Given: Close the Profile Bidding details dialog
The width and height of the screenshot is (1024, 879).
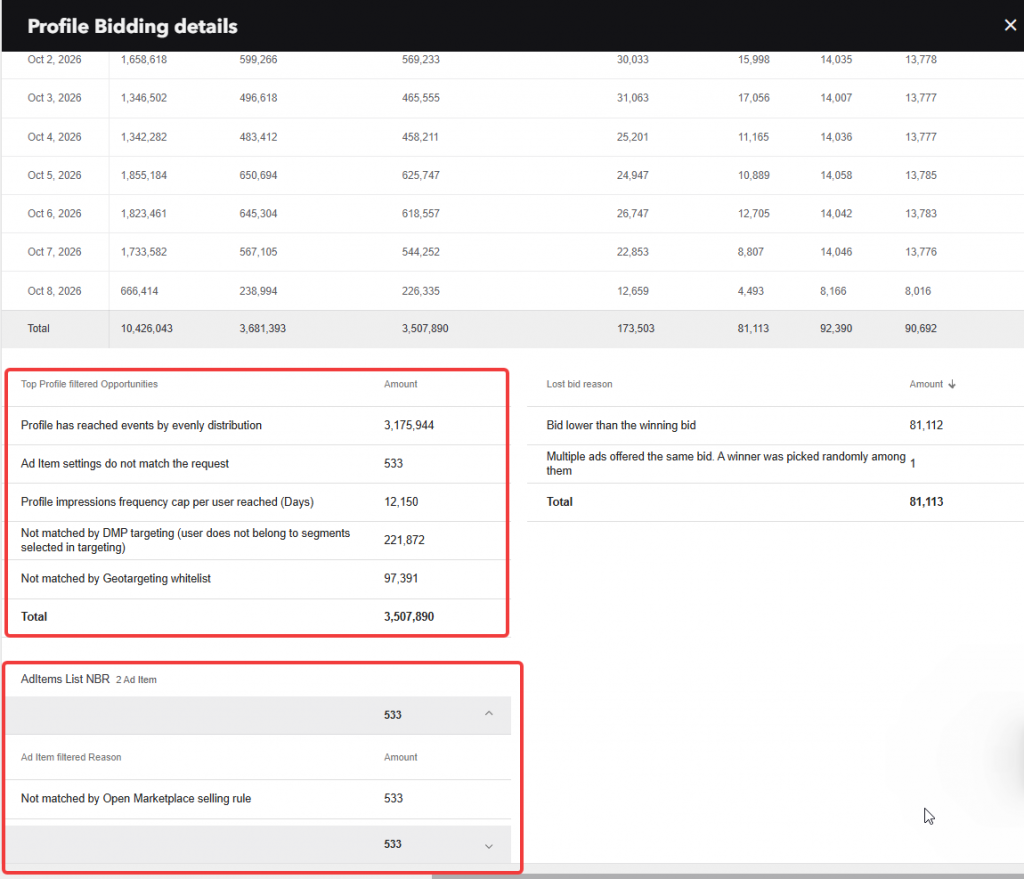Looking at the screenshot, I should (x=1010, y=25).
